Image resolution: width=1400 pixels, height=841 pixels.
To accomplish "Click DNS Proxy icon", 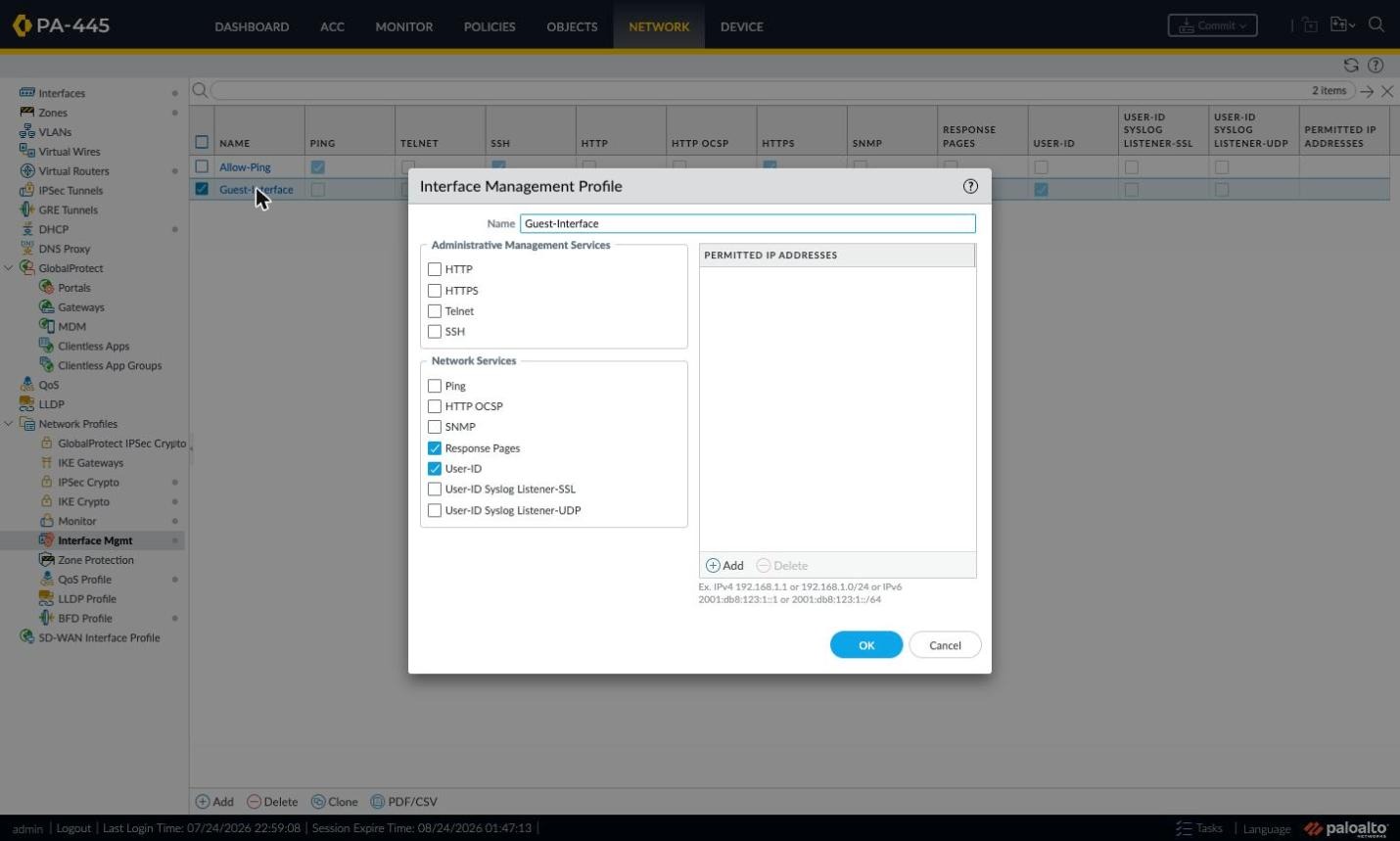I will (27, 248).
